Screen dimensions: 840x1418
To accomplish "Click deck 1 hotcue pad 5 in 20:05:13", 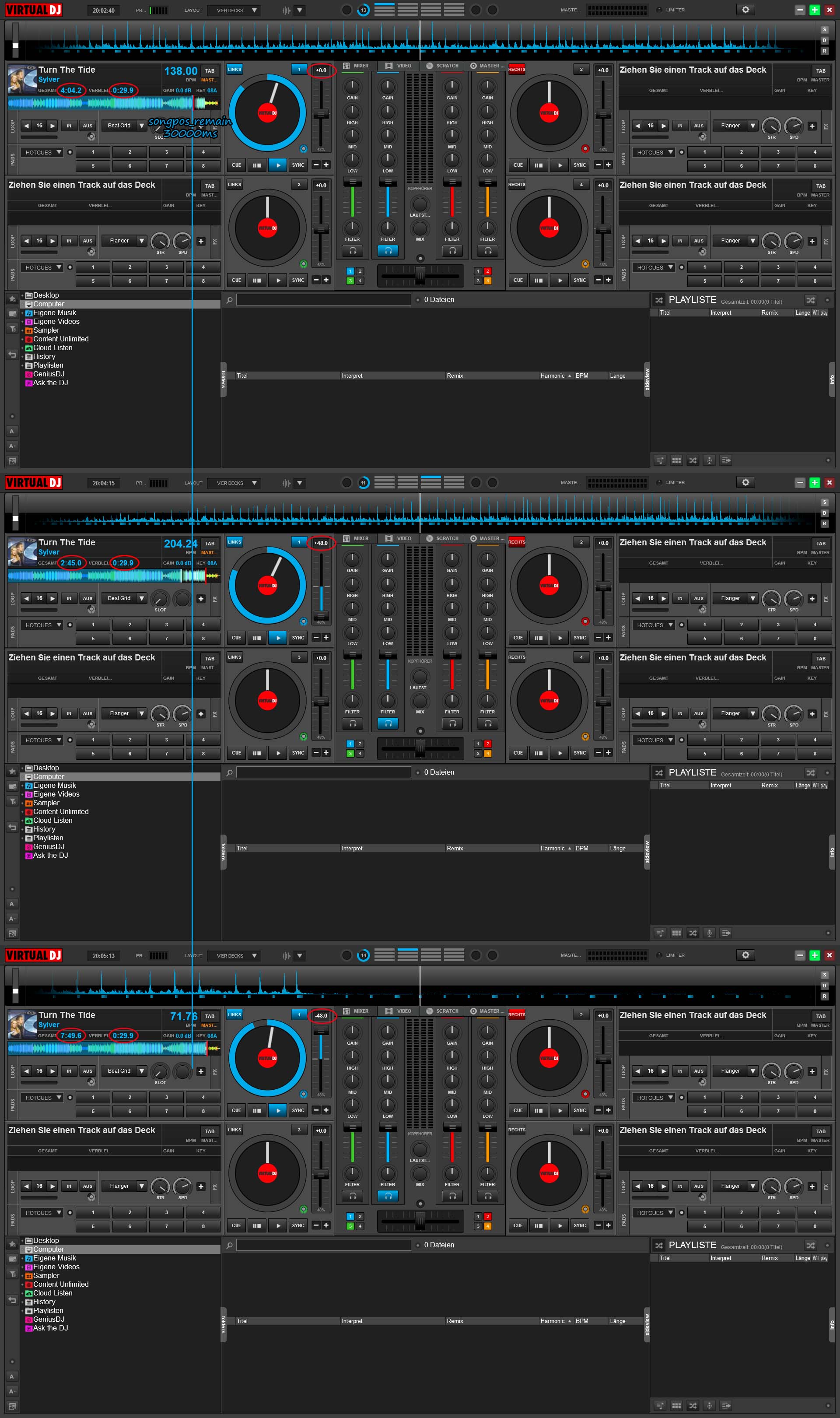I will click(x=93, y=1111).
